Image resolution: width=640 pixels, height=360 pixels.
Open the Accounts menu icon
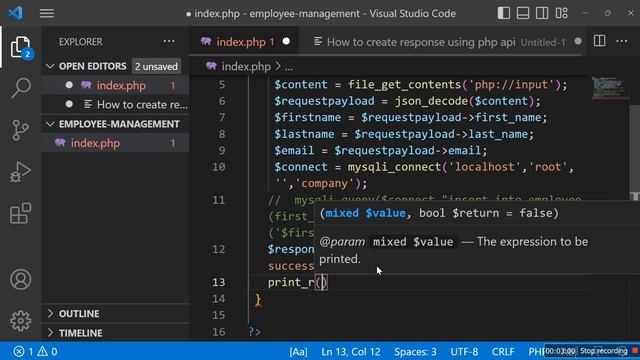coord(20,280)
